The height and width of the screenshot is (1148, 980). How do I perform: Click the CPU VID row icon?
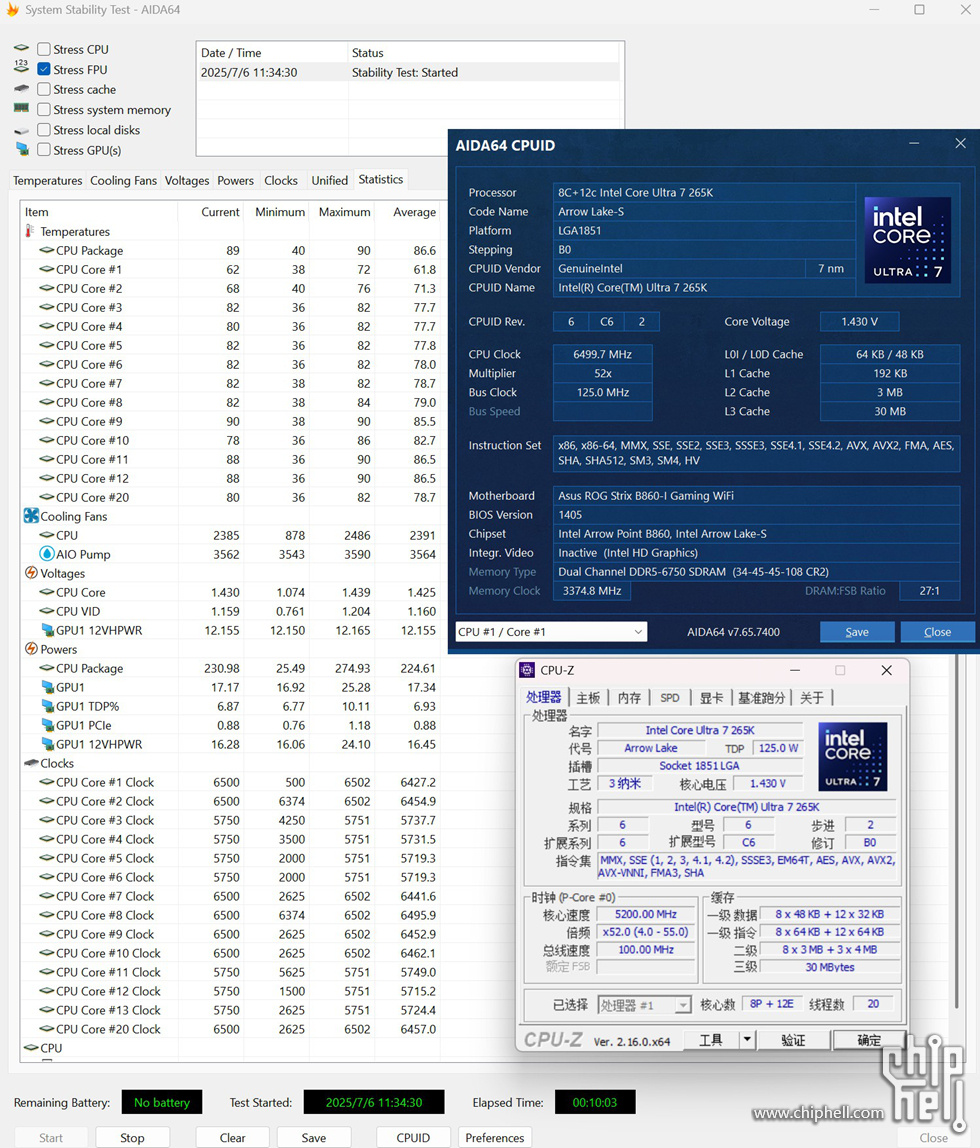pyautogui.click(x=47, y=611)
